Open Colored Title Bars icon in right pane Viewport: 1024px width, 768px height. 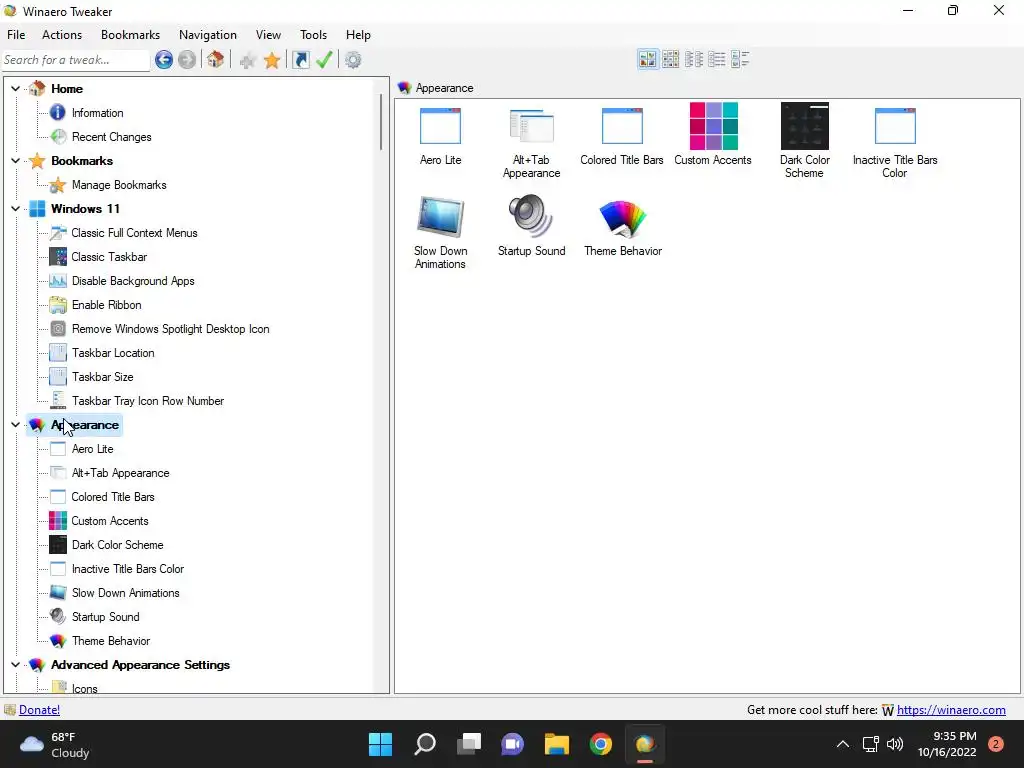click(622, 136)
